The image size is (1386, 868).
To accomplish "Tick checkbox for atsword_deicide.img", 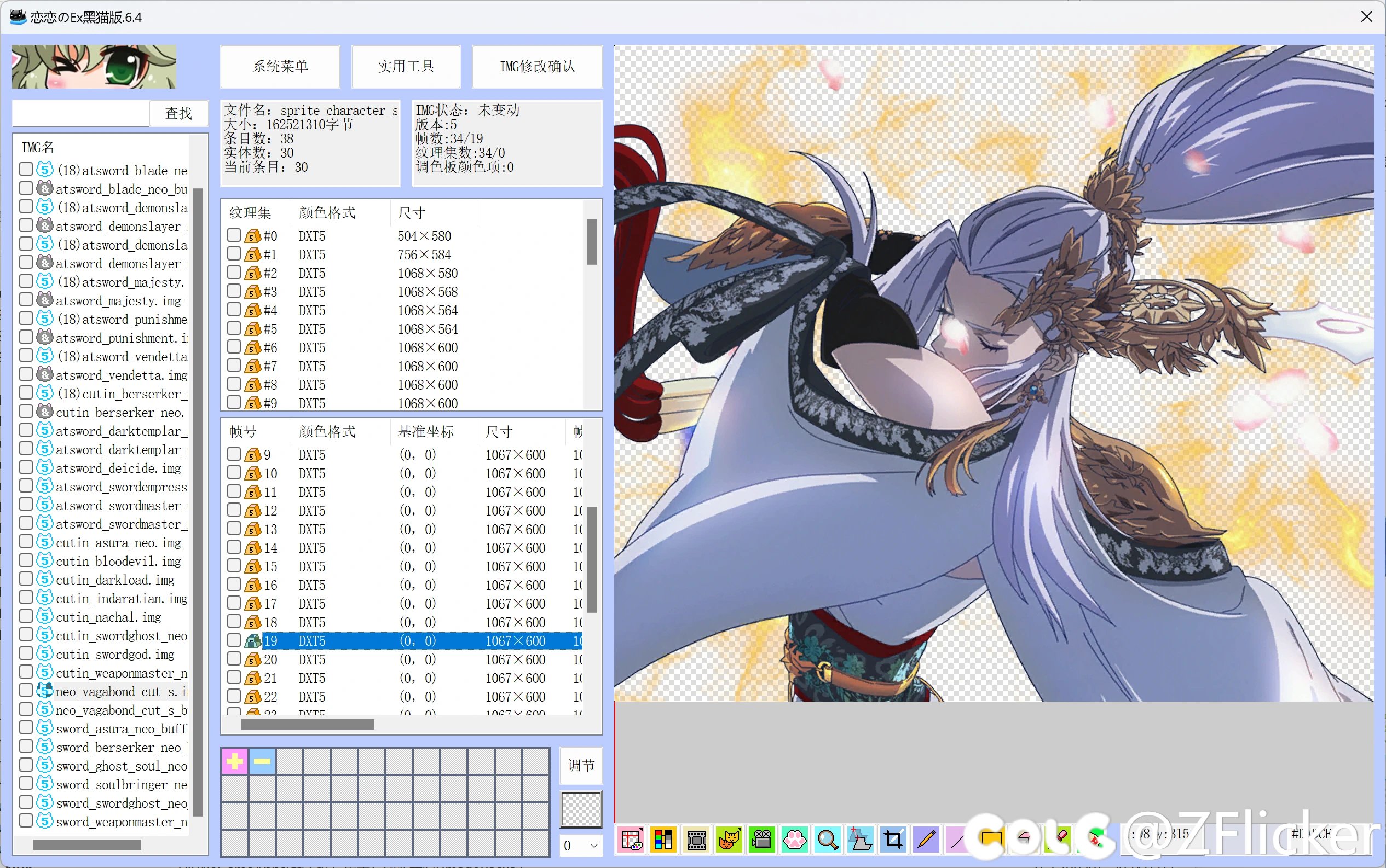I will [25, 467].
